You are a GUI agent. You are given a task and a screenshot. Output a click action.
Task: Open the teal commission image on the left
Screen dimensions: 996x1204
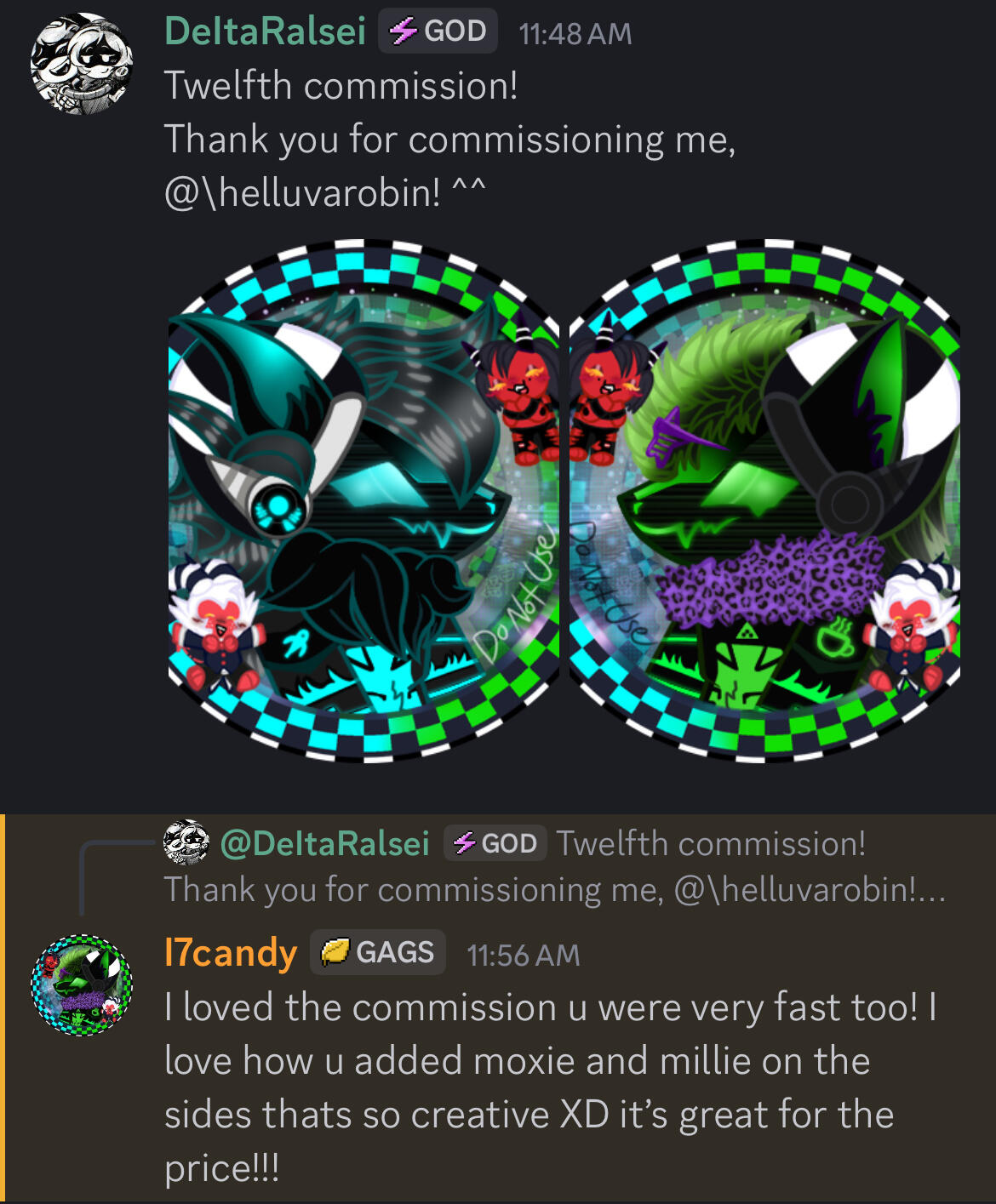coord(363,500)
